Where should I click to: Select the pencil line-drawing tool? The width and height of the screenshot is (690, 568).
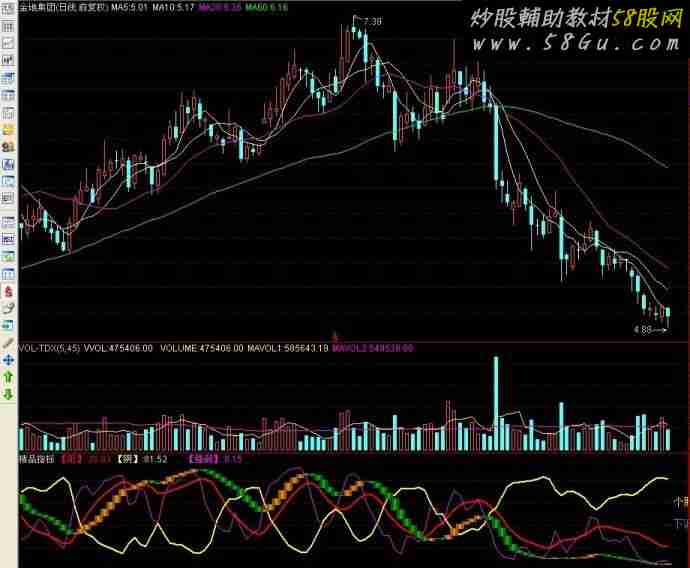tap(8, 343)
